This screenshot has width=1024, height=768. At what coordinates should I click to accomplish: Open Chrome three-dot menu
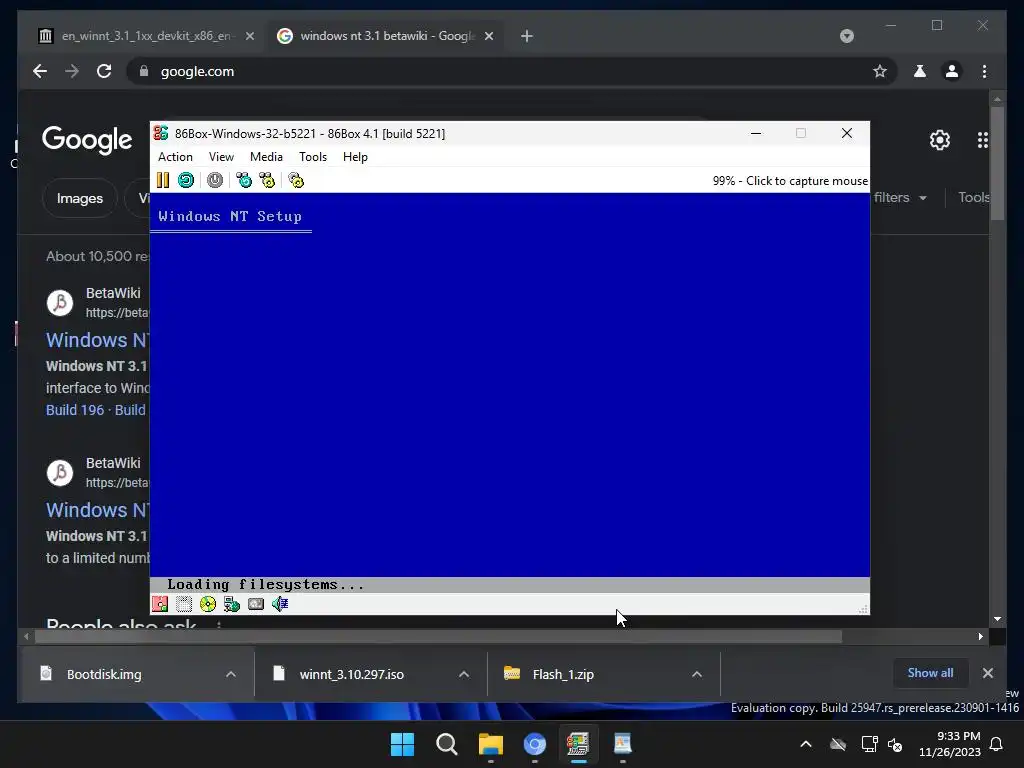click(984, 71)
